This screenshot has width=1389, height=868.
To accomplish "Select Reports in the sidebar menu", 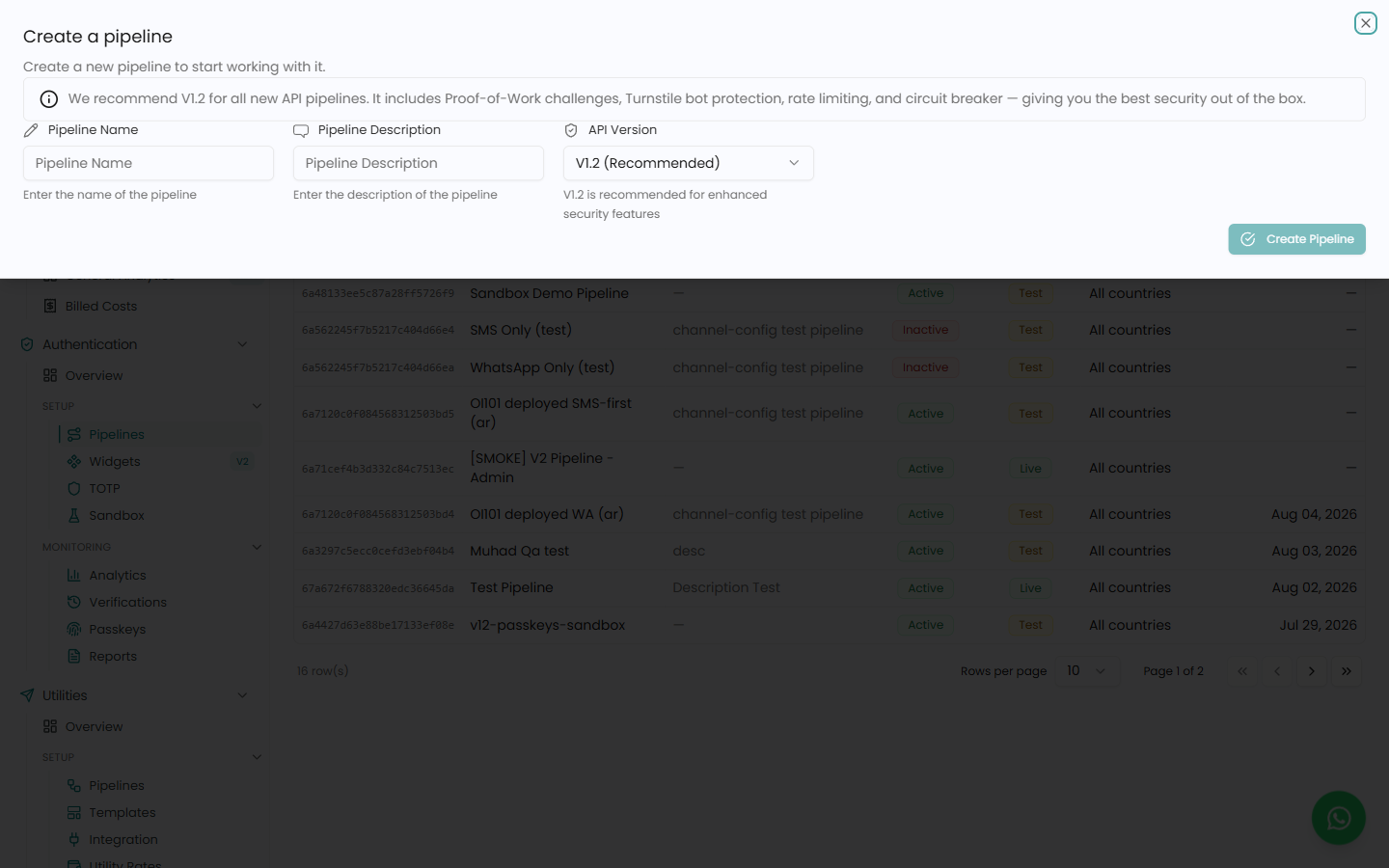I will pyautogui.click(x=113, y=656).
